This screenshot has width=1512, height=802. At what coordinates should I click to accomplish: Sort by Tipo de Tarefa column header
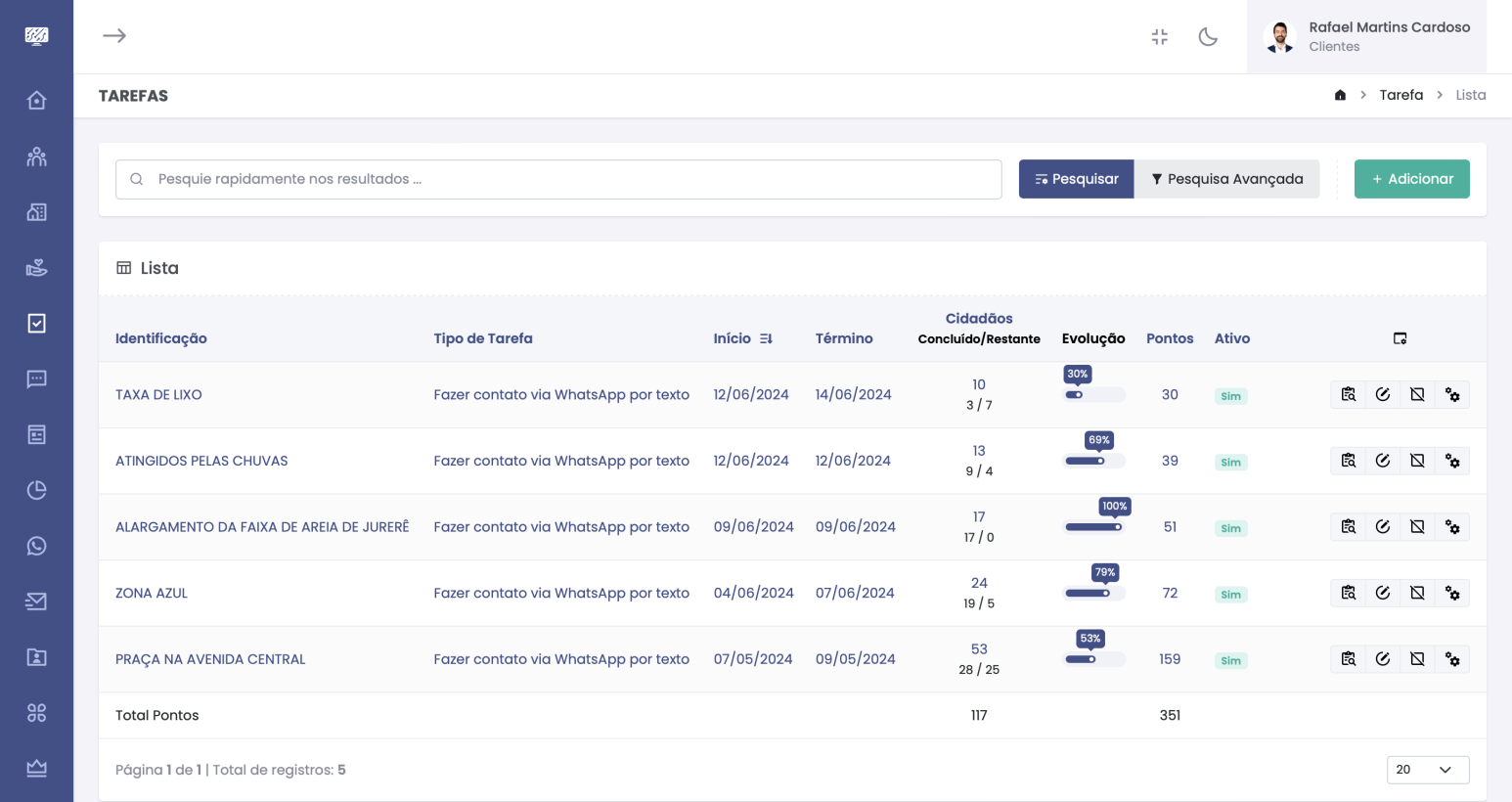(483, 338)
